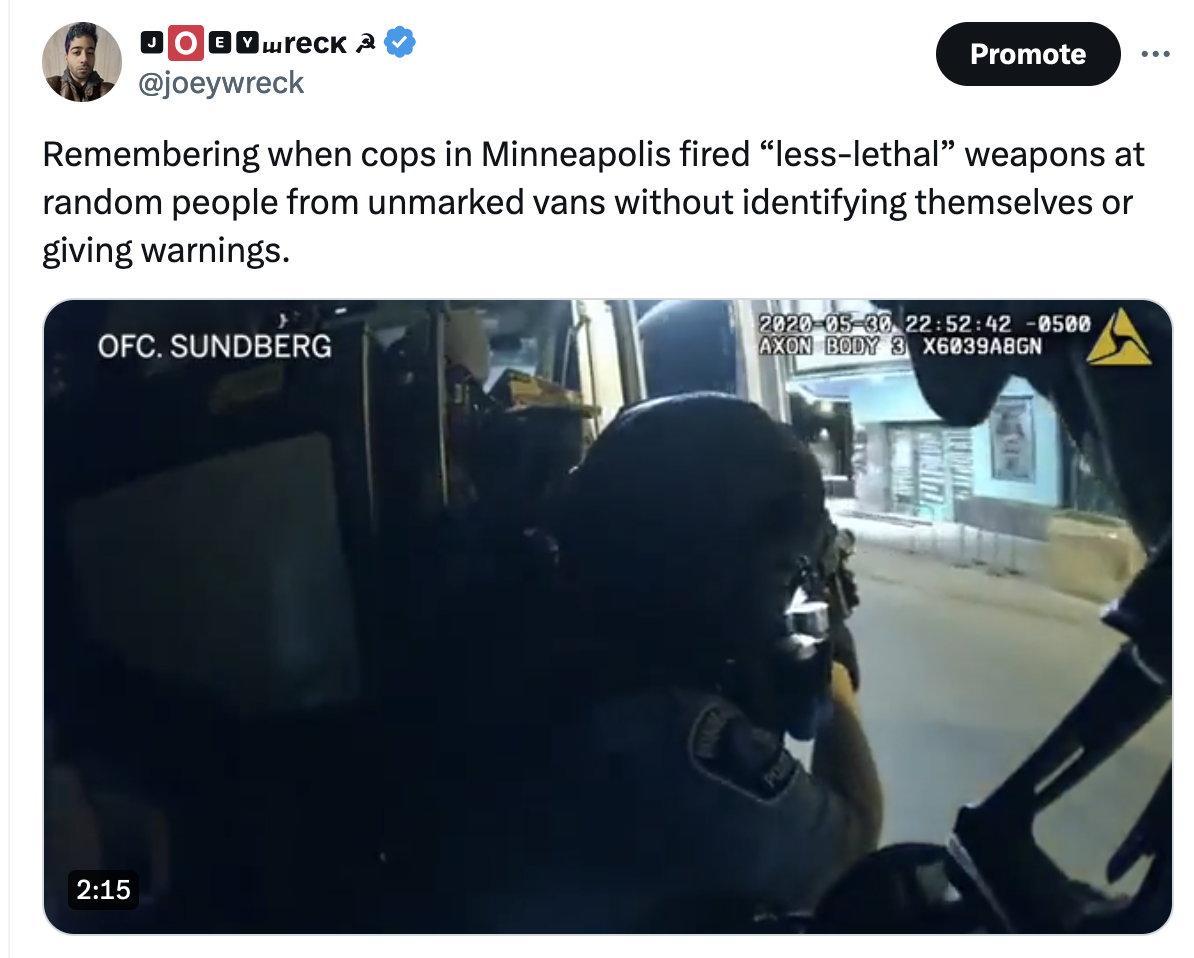Click the hammer and sickle emoji
The height and width of the screenshot is (958, 1194).
click(366, 44)
